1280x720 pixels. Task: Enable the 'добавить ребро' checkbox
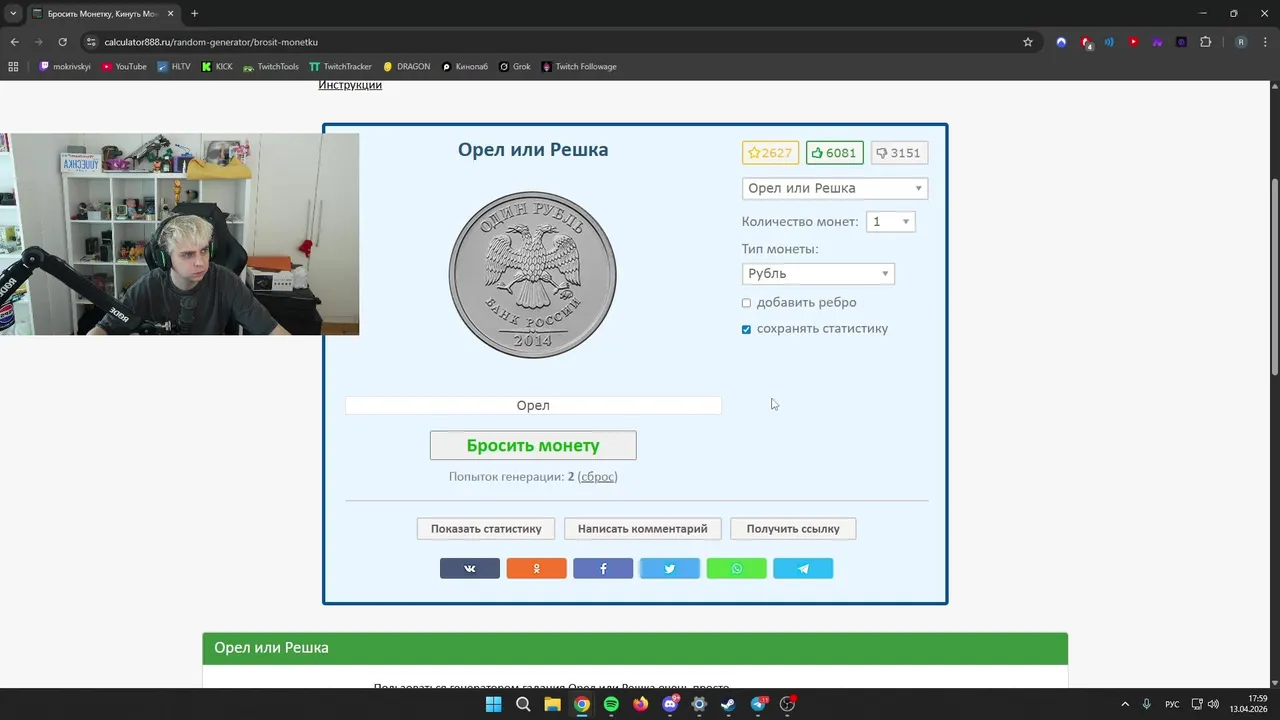pyautogui.click(x=746, y=303)
